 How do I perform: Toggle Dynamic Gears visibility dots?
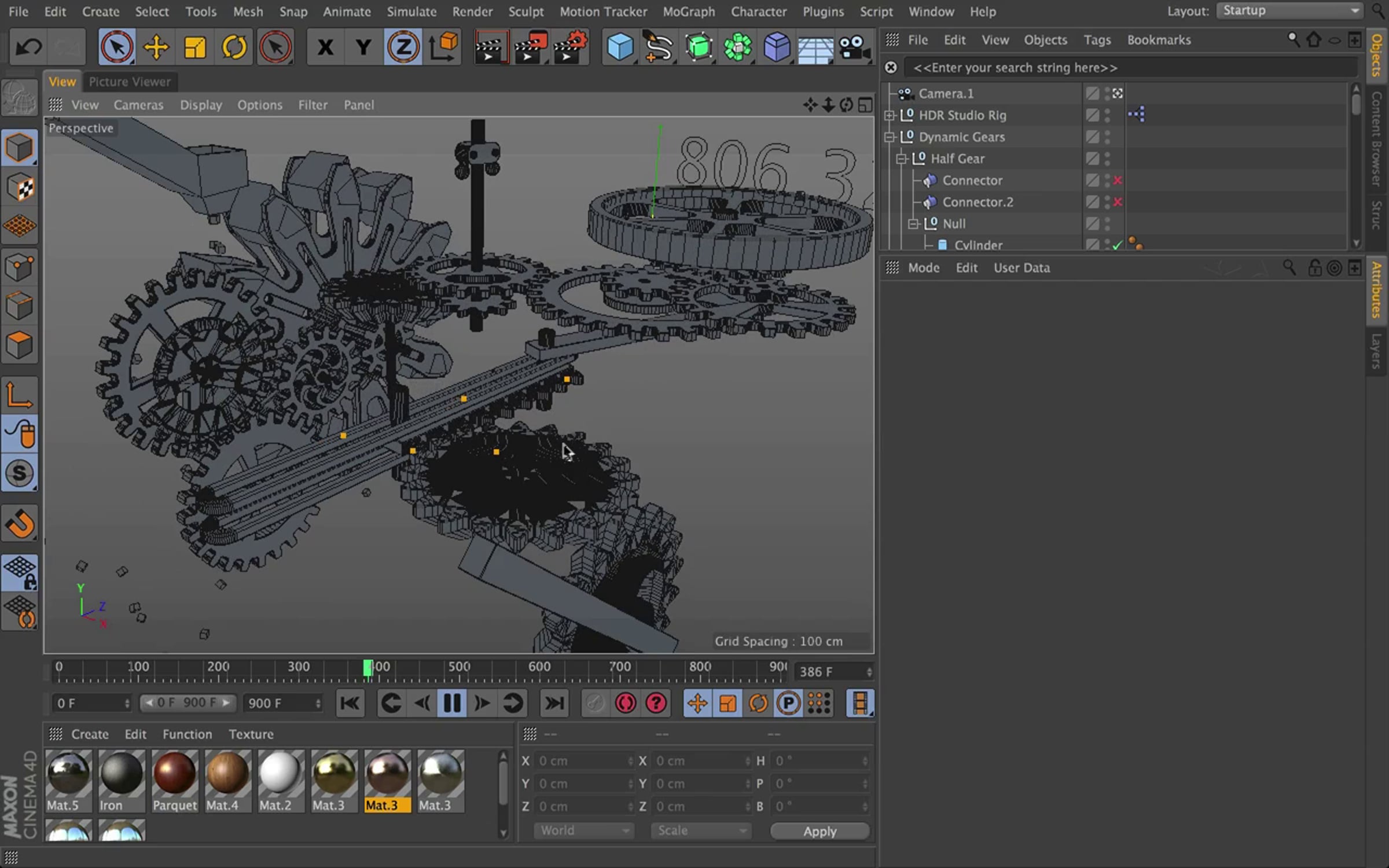pyautogui.click(x=1107, y=137)
